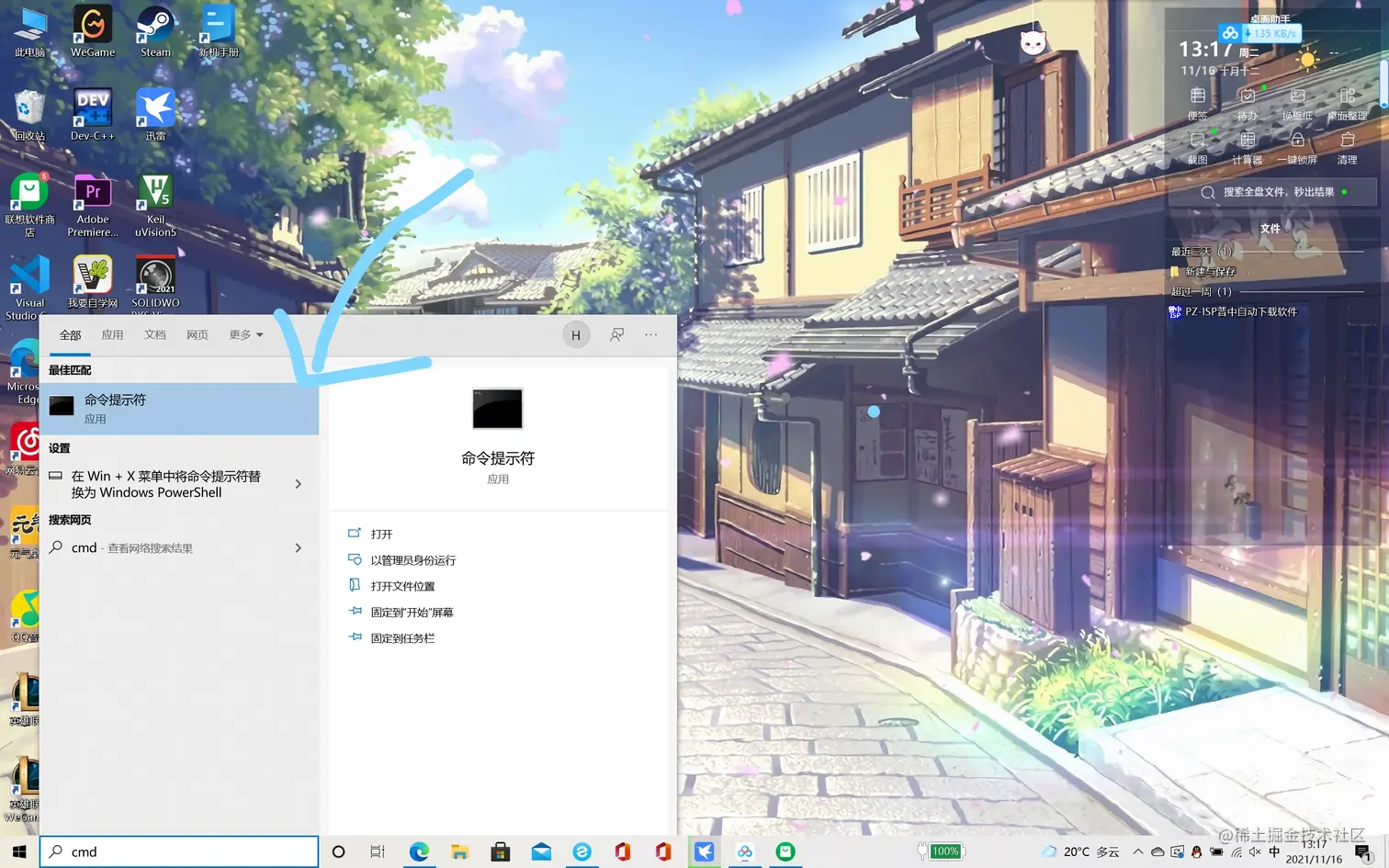The width and height of the screenshot is (1389, 868).
Task: Open 便签 notes in desktop assistant widget
Action: [x=1197, y=104]
